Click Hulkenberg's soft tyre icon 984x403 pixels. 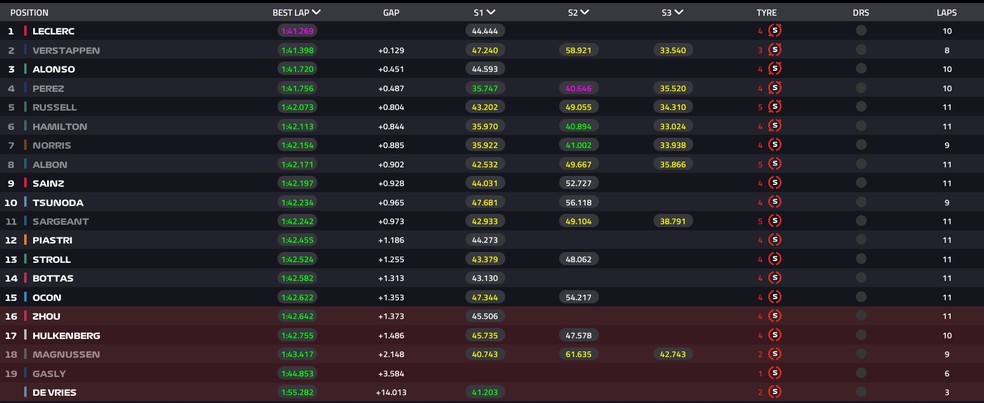pyautogui.click(x=775, y=335)
